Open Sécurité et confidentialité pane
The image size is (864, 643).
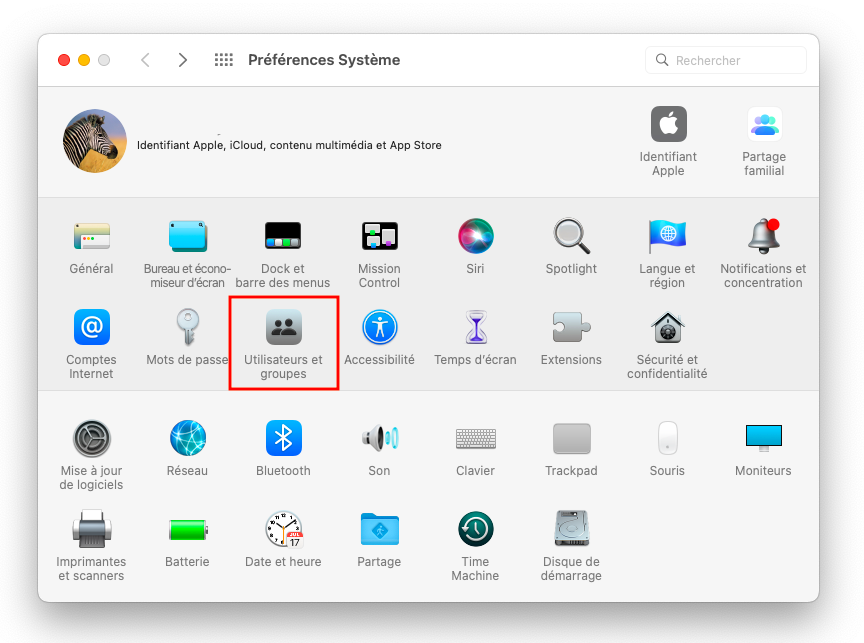pyautogui.click(x=667, y=328)
